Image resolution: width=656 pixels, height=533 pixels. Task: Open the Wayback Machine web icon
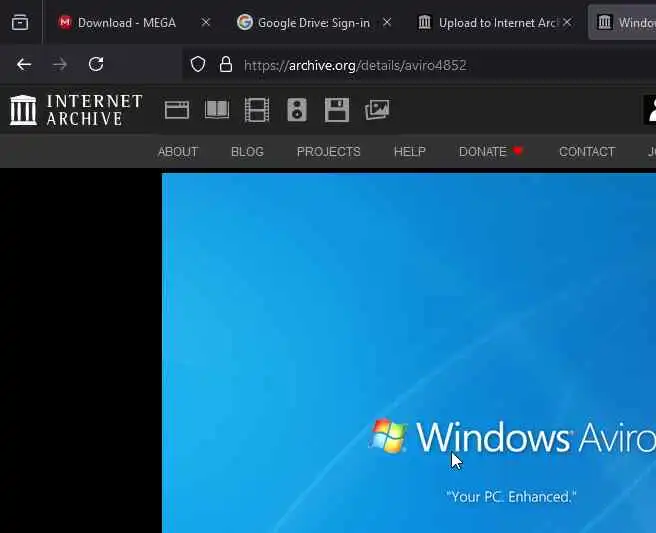click(x=177, y=110)
